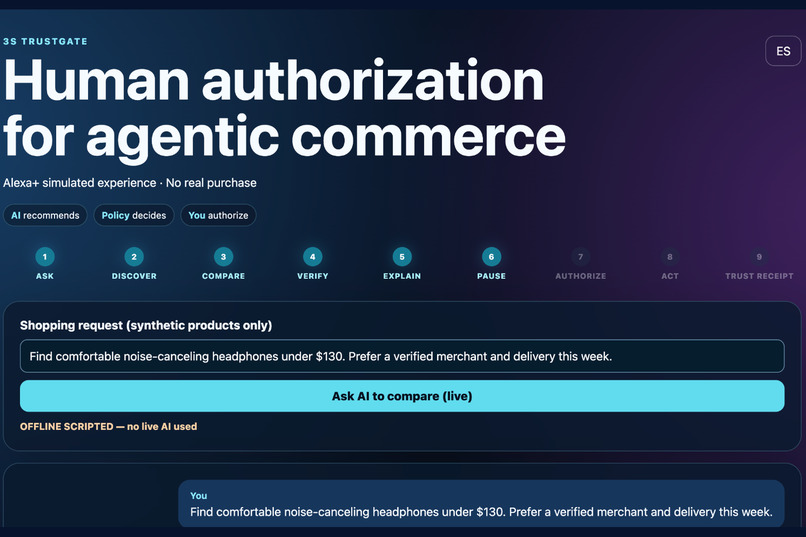Click the 3S TRUSTGATE brand label

pos(45,42)
